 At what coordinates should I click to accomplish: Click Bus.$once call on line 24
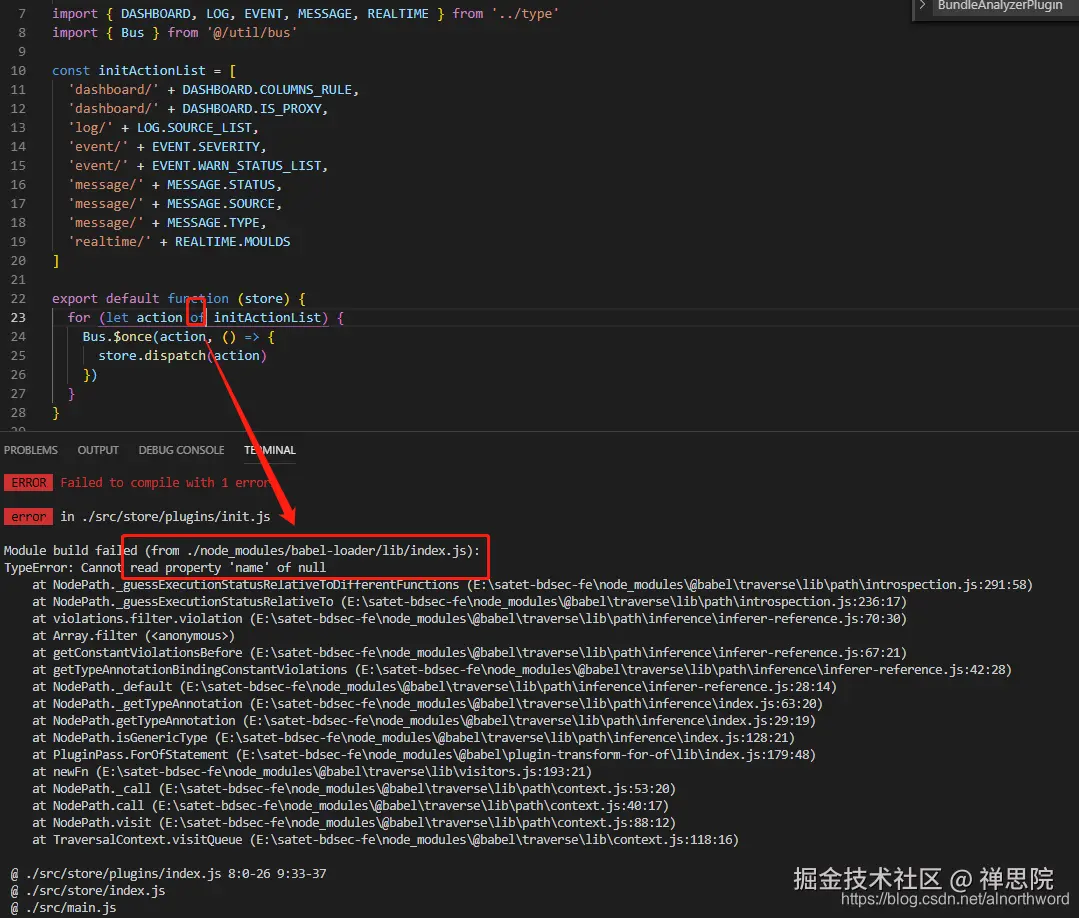[x=117, y=337]
